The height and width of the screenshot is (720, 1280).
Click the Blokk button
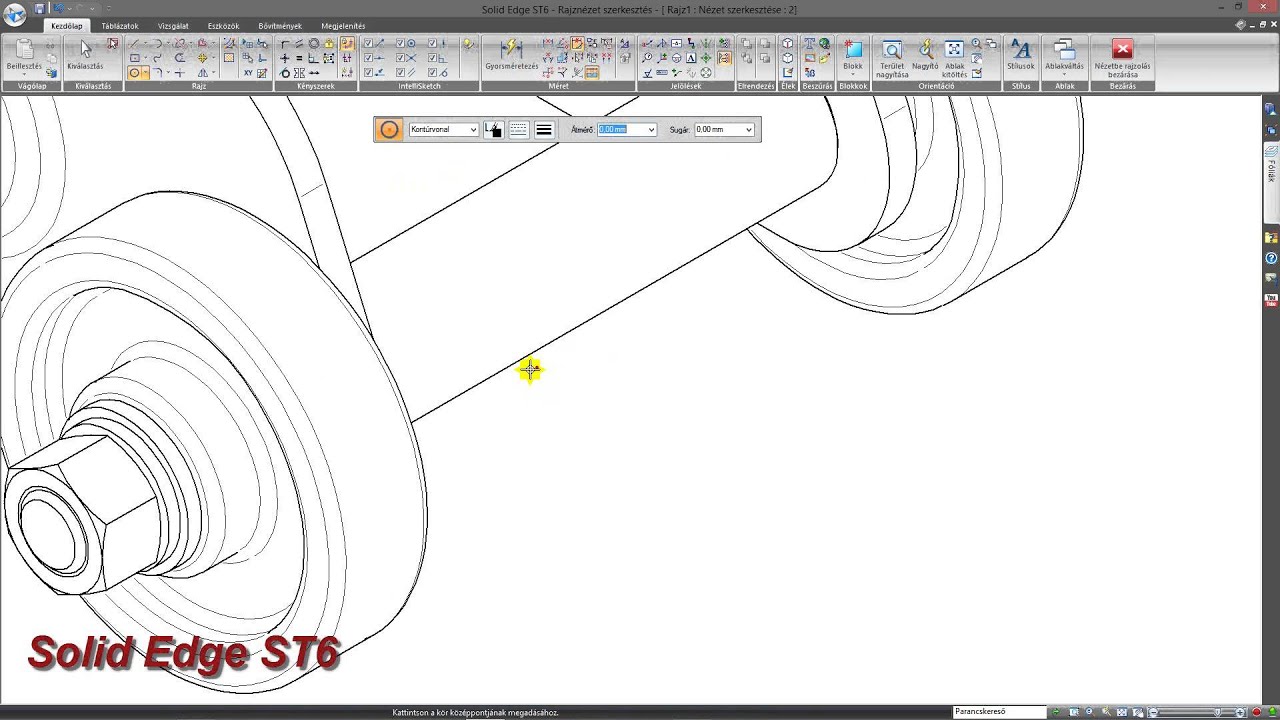pyautogui.click(x=853, y=55)
